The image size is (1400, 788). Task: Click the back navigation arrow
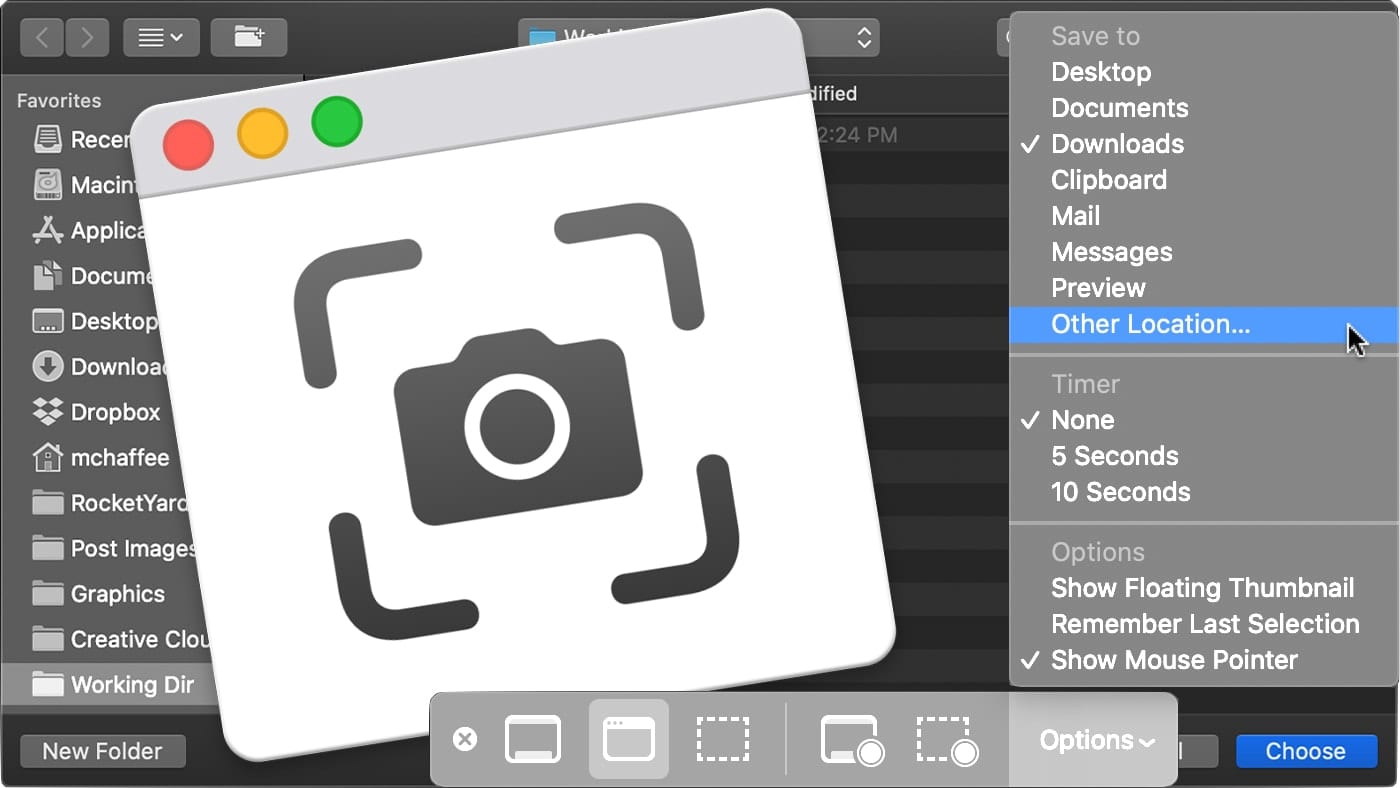coord(42,38)
